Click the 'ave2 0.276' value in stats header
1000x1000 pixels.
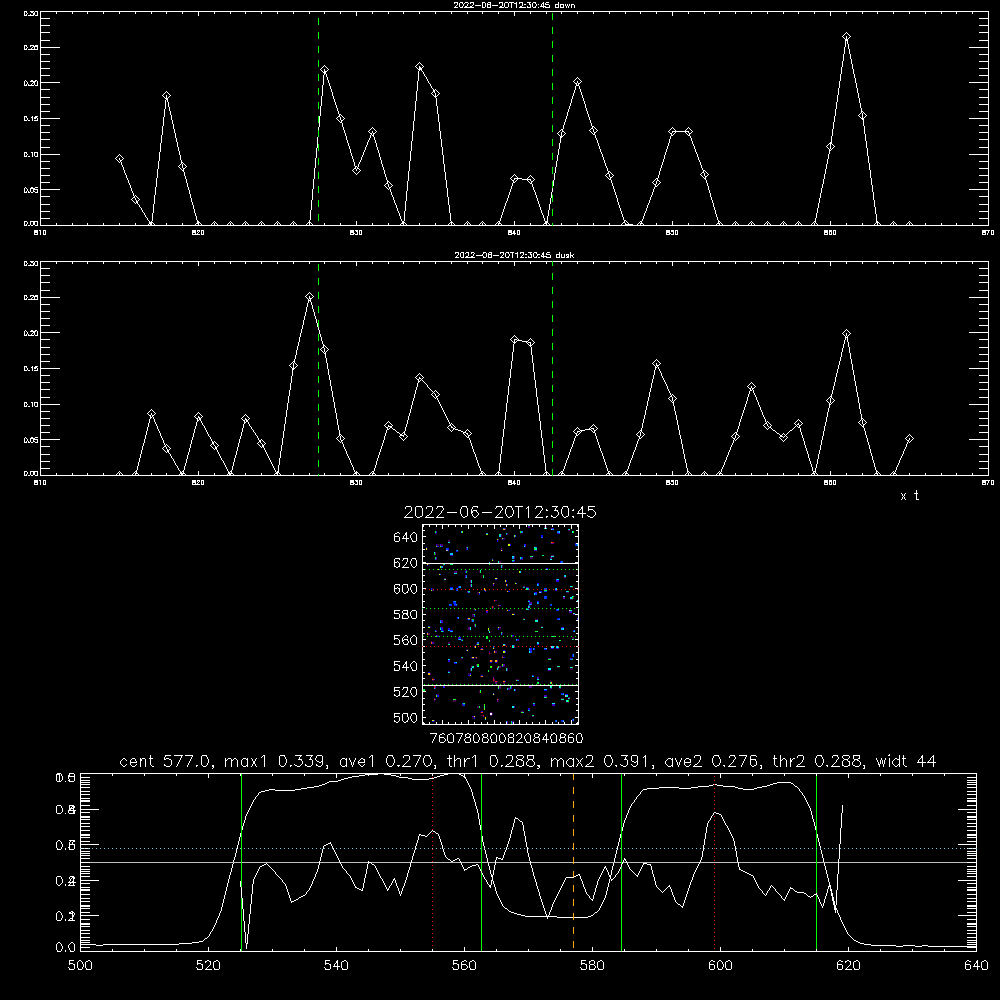714,761
